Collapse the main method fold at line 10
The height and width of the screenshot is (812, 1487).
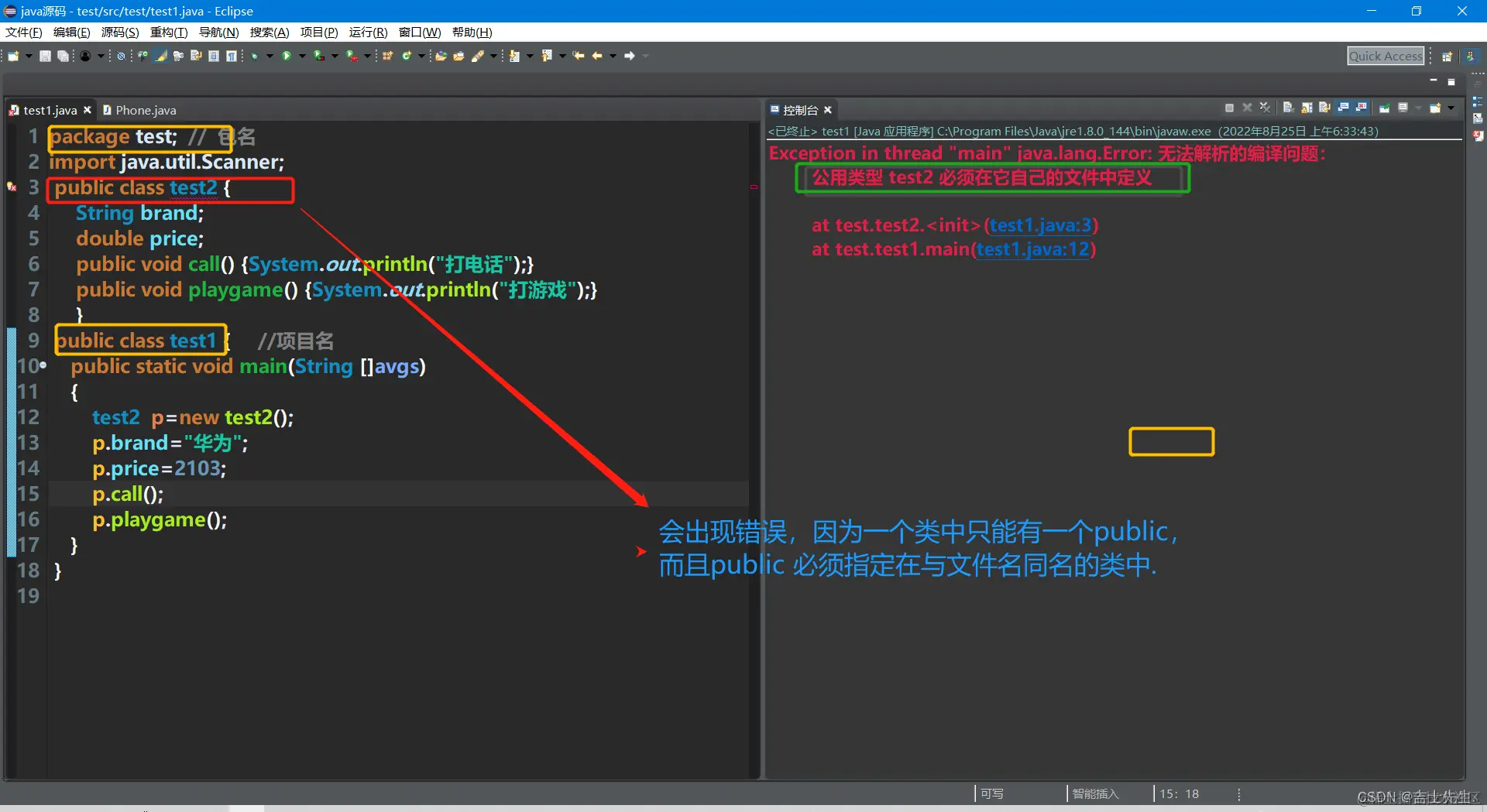(43, 365)
